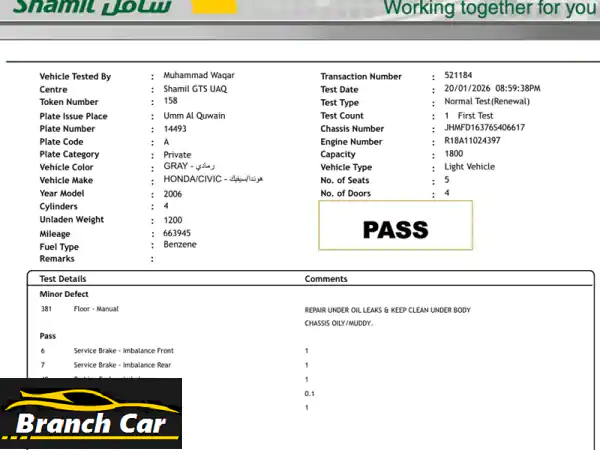Viewport: 600px width, 450px height.
Task: Select the Test Details column header
Action: [x=62, y=279]
